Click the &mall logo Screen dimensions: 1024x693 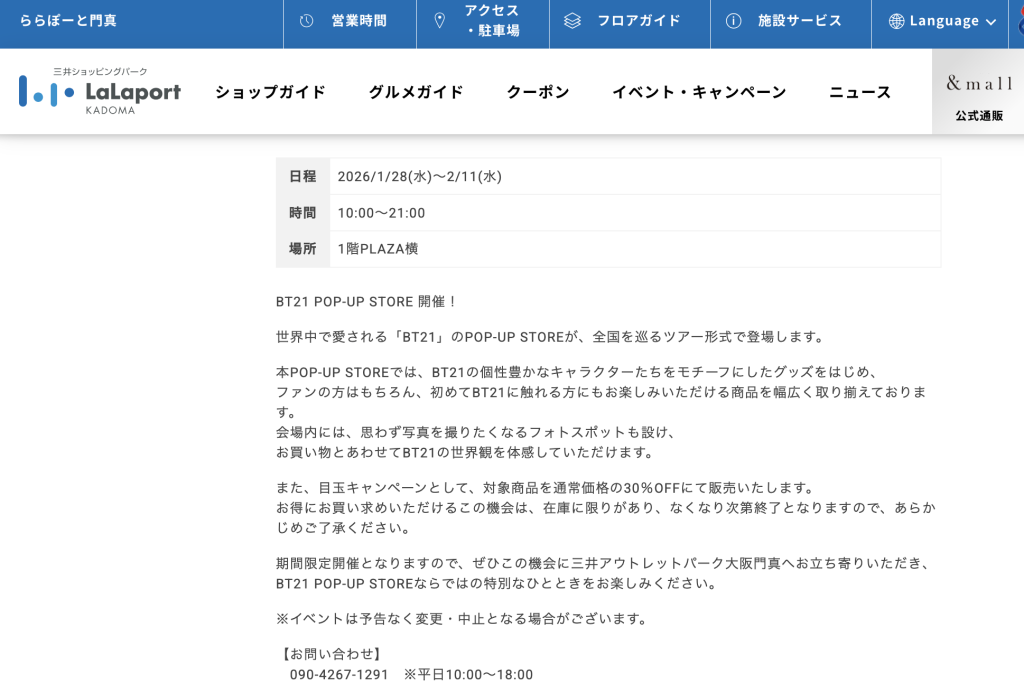[x=979, y=84]
